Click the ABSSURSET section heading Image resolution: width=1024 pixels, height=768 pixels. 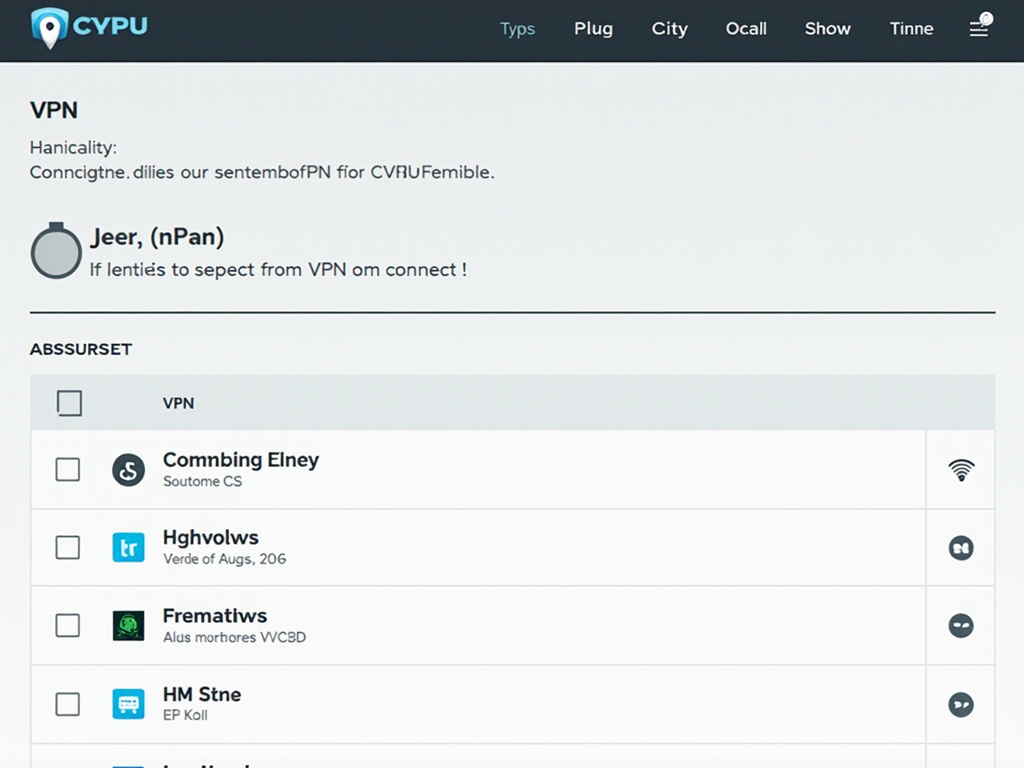[81, 349]
